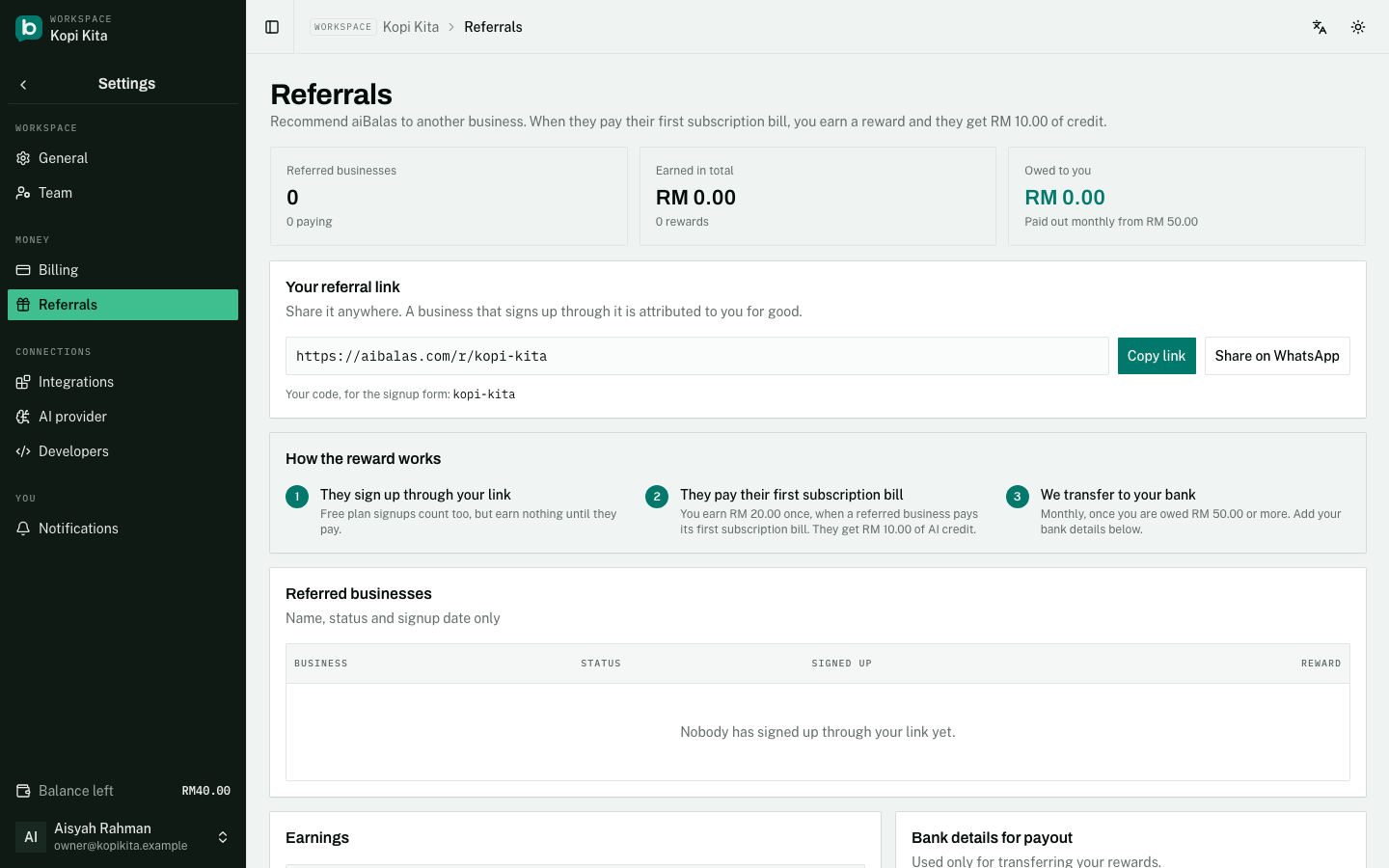Switch theme with the sun icon
This screenshot has height=868, width=1389.
point(1358,27)
